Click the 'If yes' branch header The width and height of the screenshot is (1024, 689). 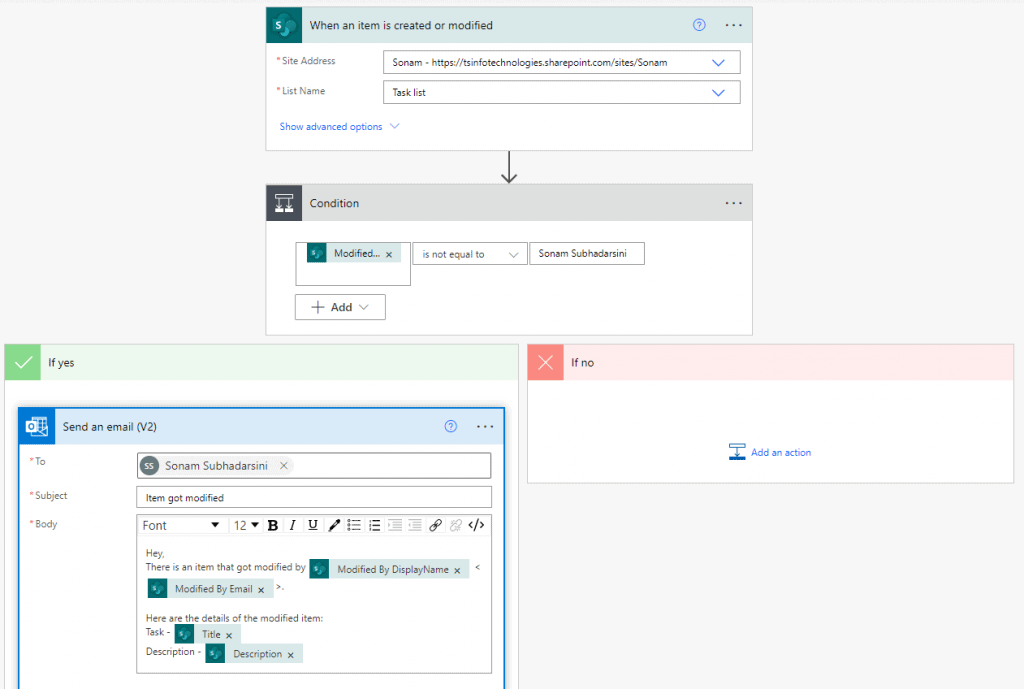(x=261, y=362)
